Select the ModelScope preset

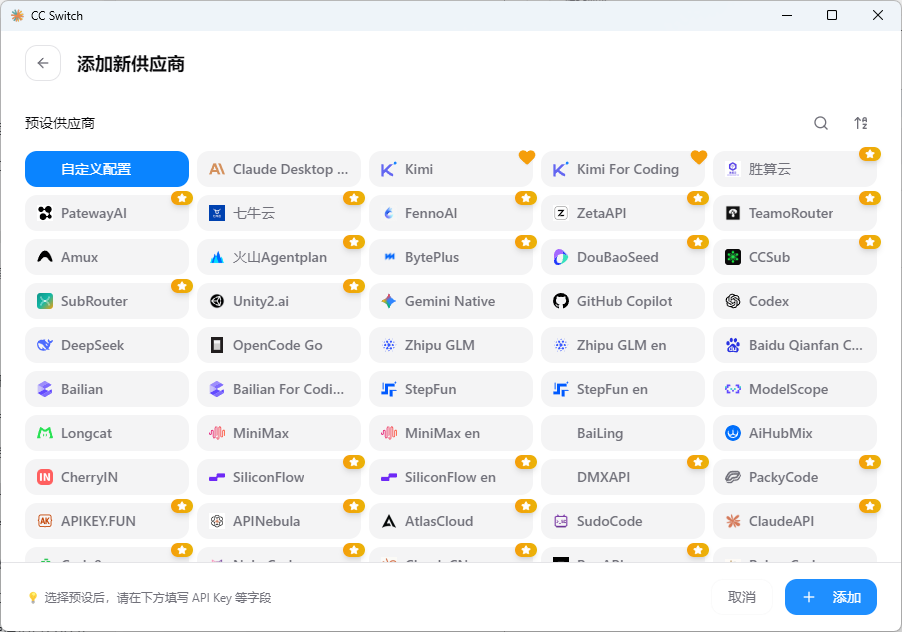(795, 389)
